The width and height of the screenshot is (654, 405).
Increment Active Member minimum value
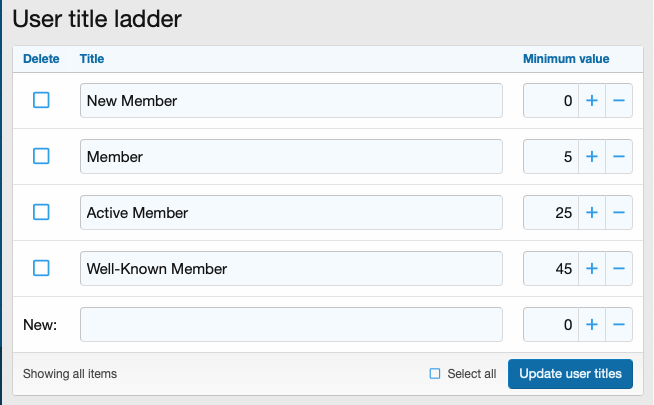click(591, 213)
